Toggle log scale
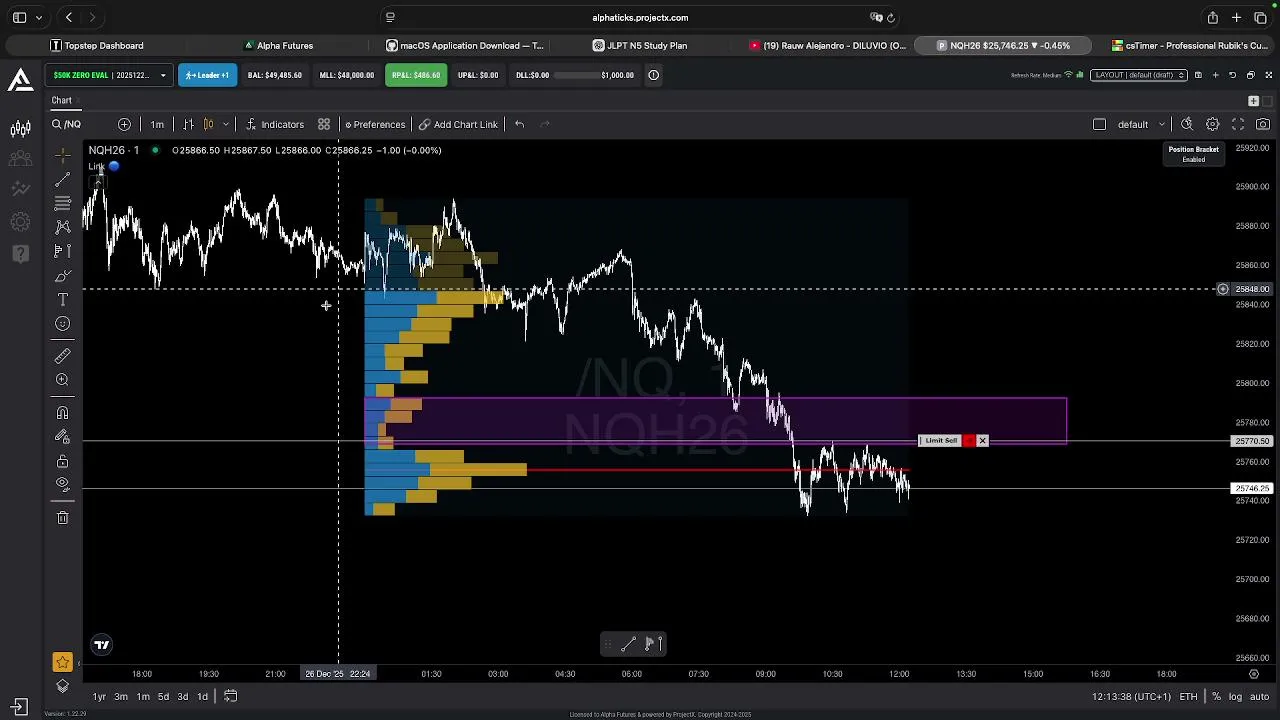Viewport: 1280px width, 720px height. 1235,697
